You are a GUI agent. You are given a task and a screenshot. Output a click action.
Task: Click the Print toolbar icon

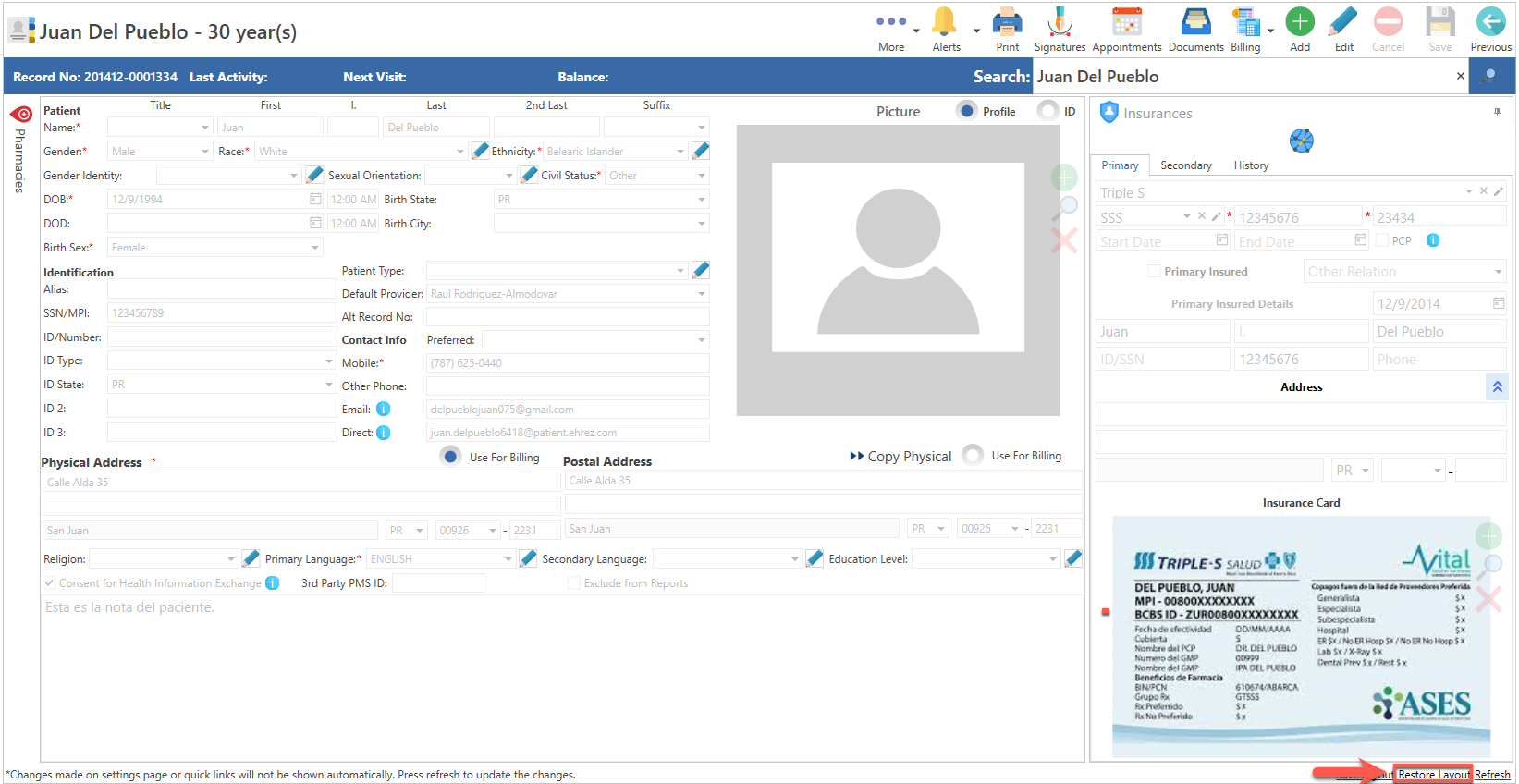coord(1007,30)
